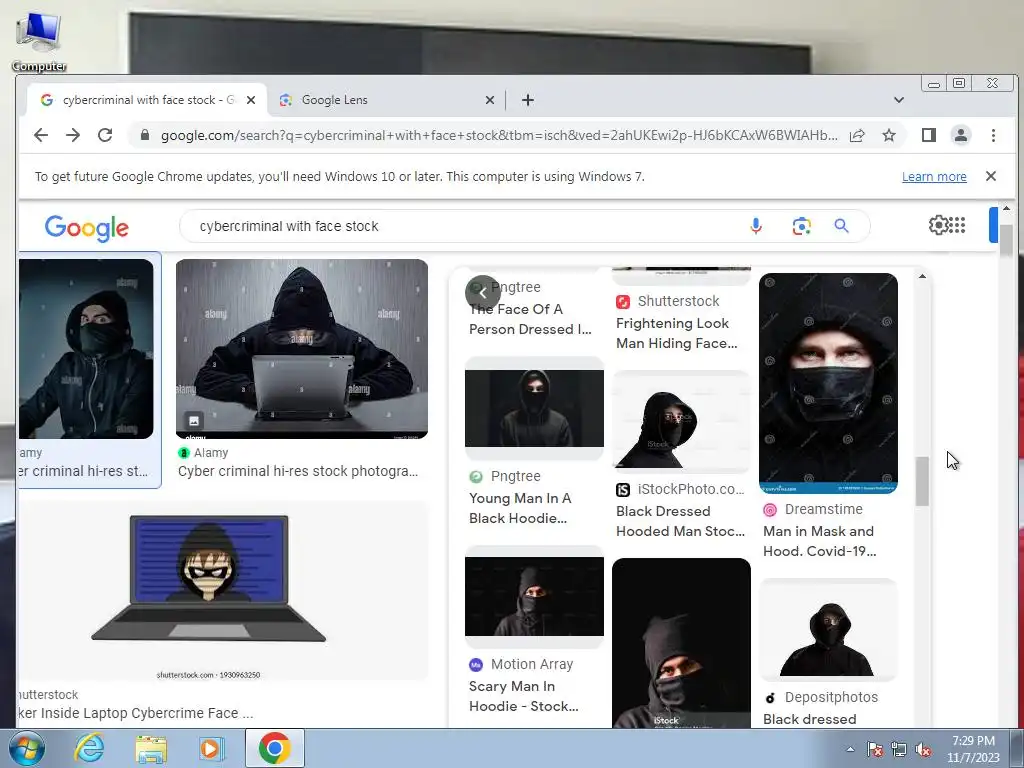Dismiss the Chrome update notice
The image size is (1024, 768).
(991, 176)
